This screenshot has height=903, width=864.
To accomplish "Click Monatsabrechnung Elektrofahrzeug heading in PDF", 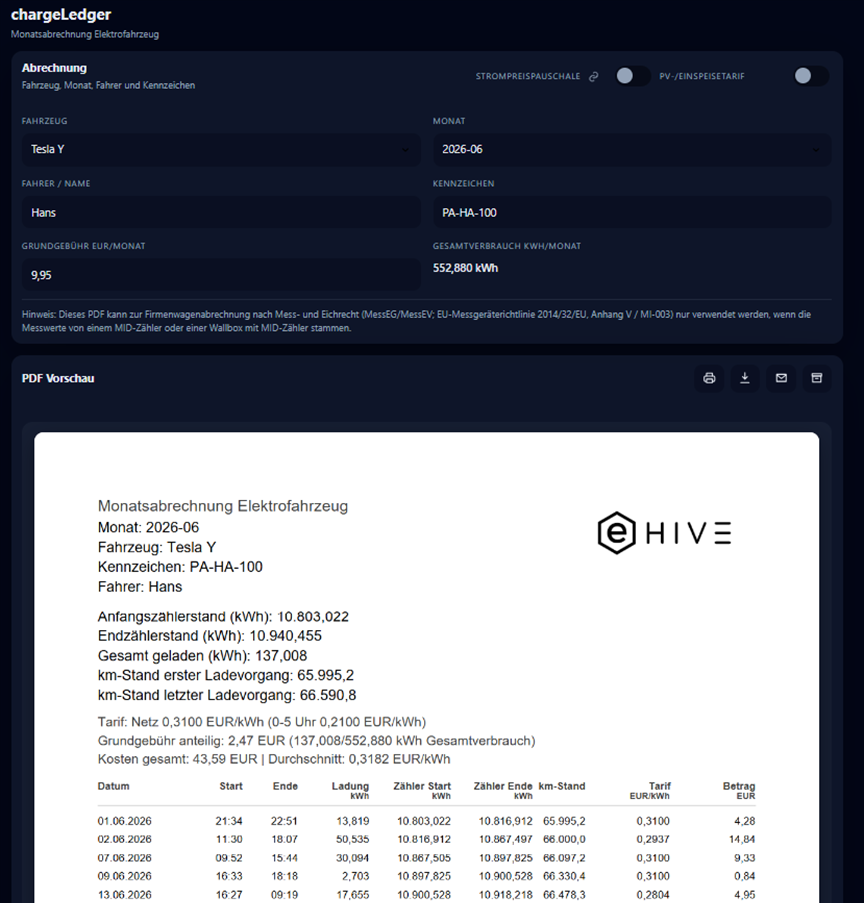I will click(x=223, y=506).
